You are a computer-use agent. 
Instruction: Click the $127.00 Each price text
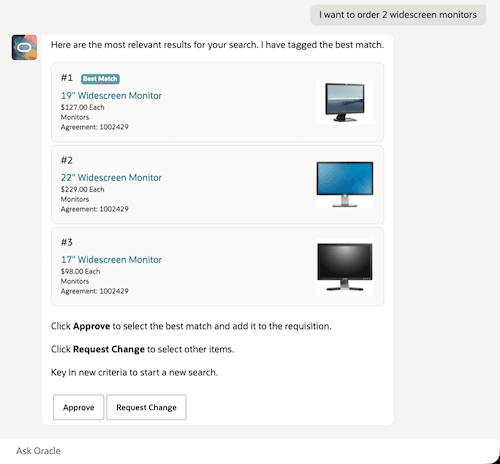tap(82, 107)
